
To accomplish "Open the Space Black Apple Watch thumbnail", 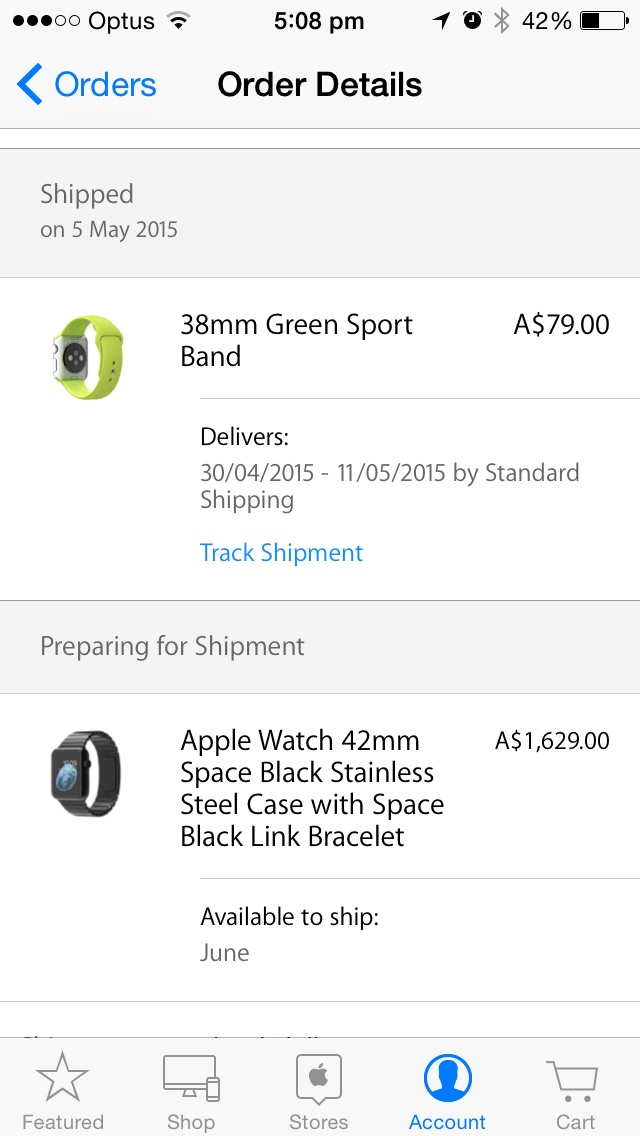I will [87, 773].
